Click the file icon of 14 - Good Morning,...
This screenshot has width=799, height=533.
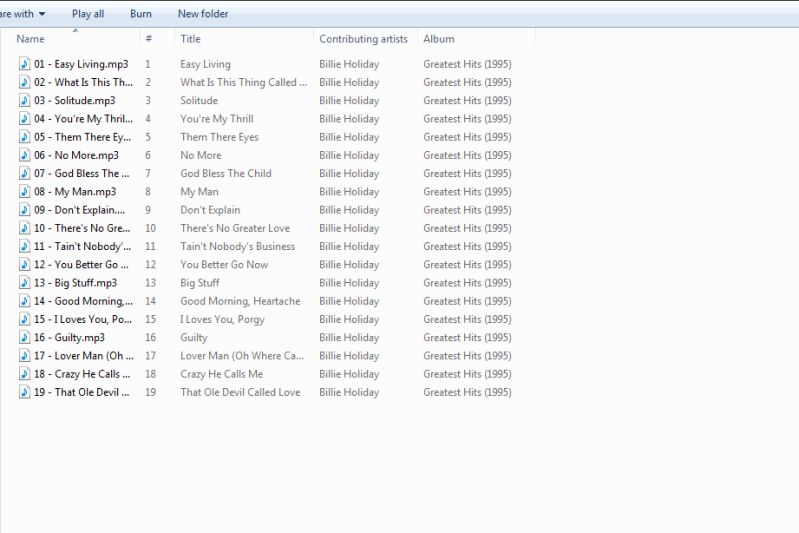pyautogui.click(x=24, y=301)
